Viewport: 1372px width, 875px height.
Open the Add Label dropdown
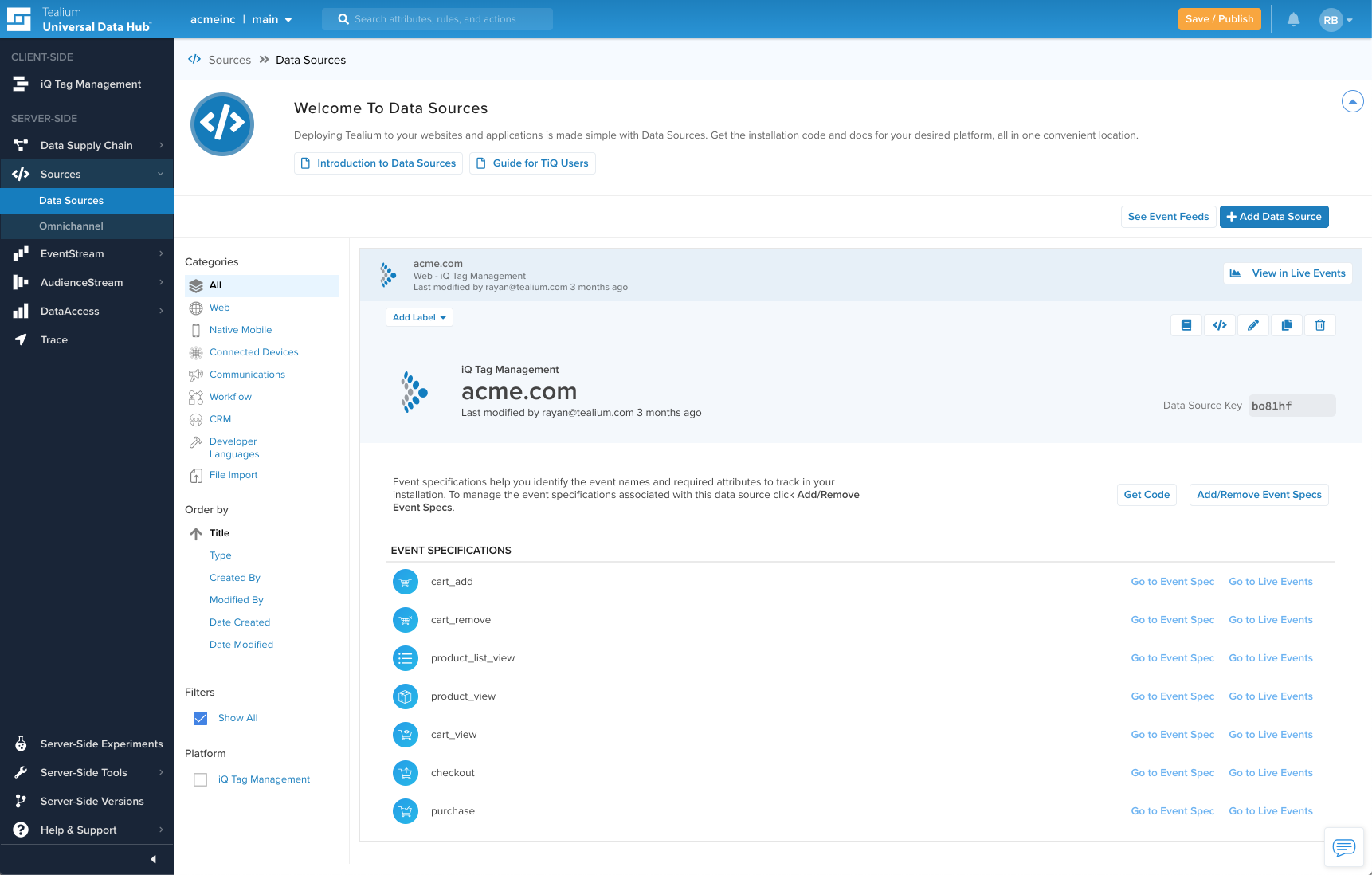(419, 317)
